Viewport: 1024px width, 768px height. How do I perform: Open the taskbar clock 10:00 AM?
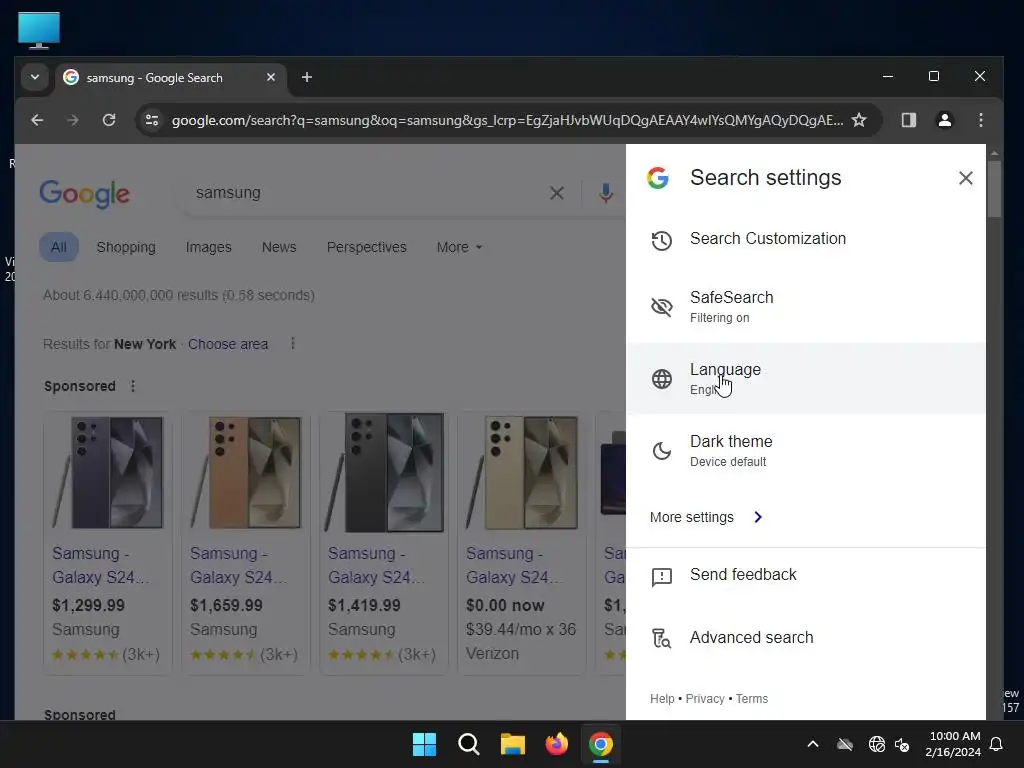[953, 744]
